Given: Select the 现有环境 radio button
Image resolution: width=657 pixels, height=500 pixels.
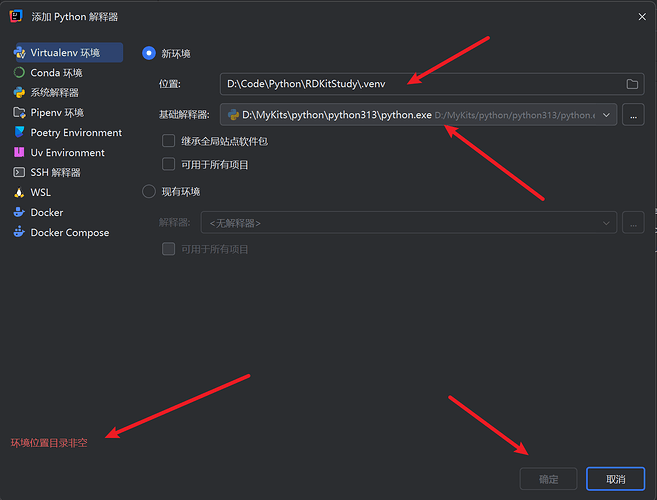Looking at the screenshot, I should click(149, 192).
